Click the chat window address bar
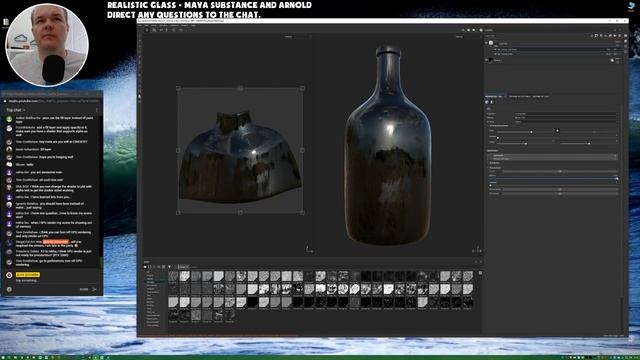640x360 pixels. click(x=51, y=101)
